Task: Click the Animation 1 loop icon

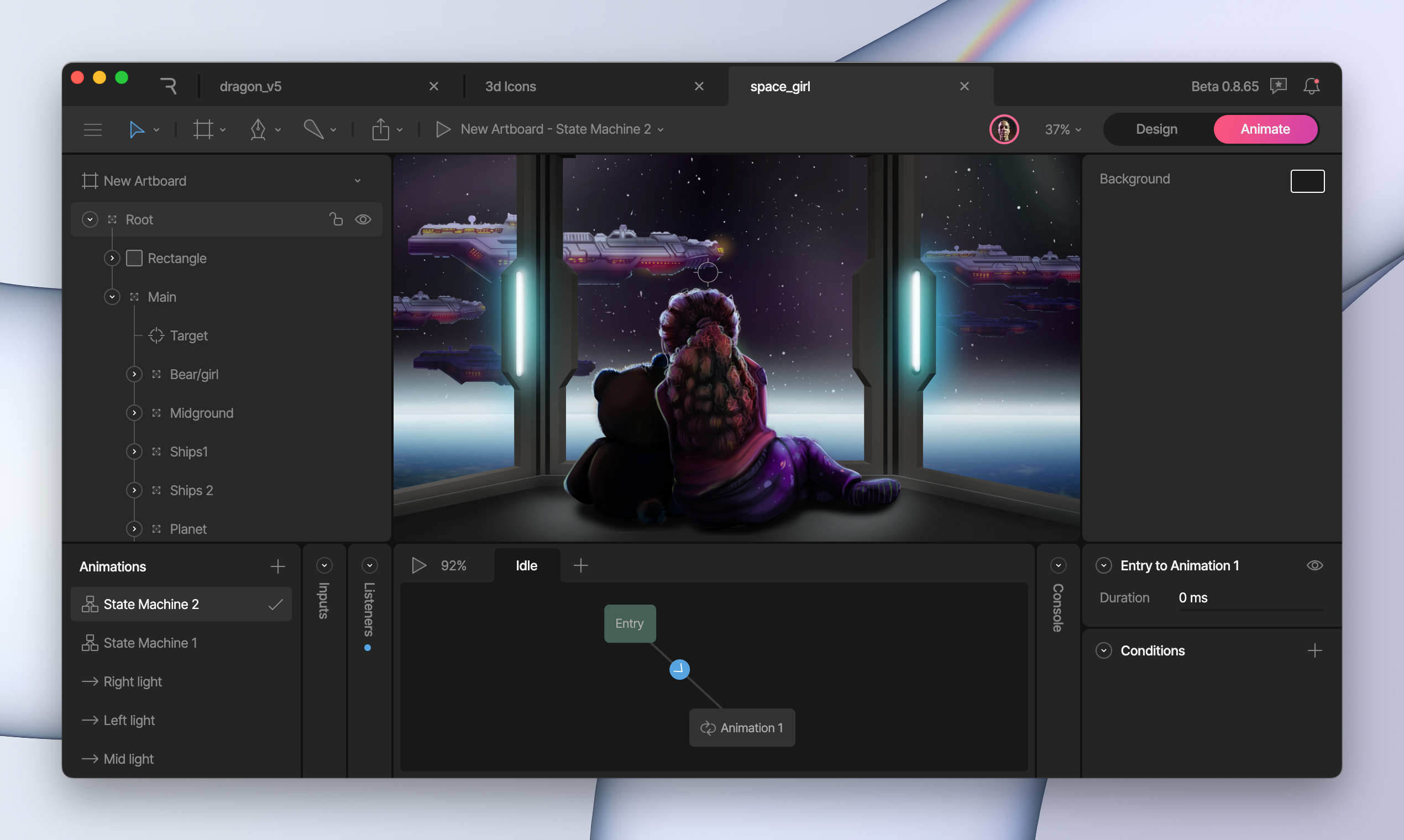Action: 708,728
